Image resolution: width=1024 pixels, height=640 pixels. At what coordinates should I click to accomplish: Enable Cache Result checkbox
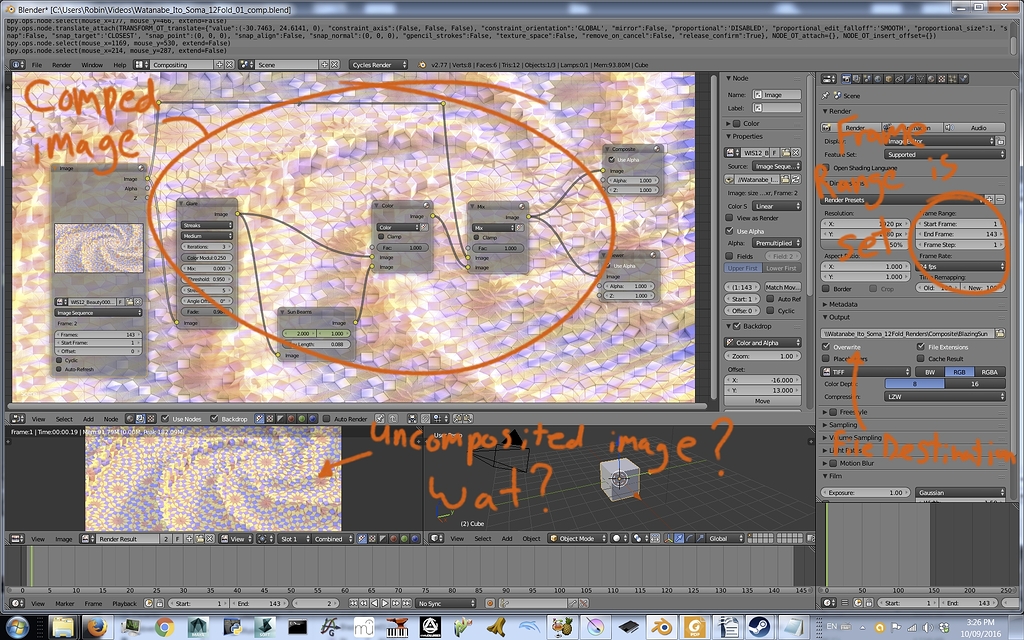pos(921,359)
